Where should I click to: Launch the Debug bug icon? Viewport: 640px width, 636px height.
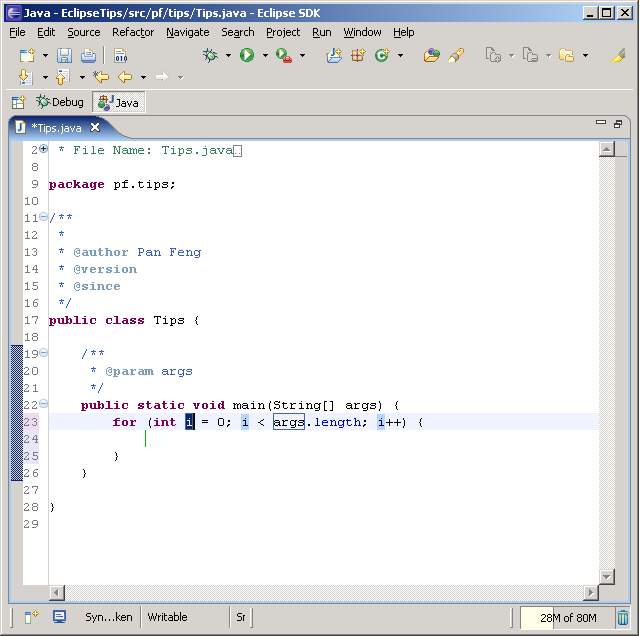[x=210, y=55]
